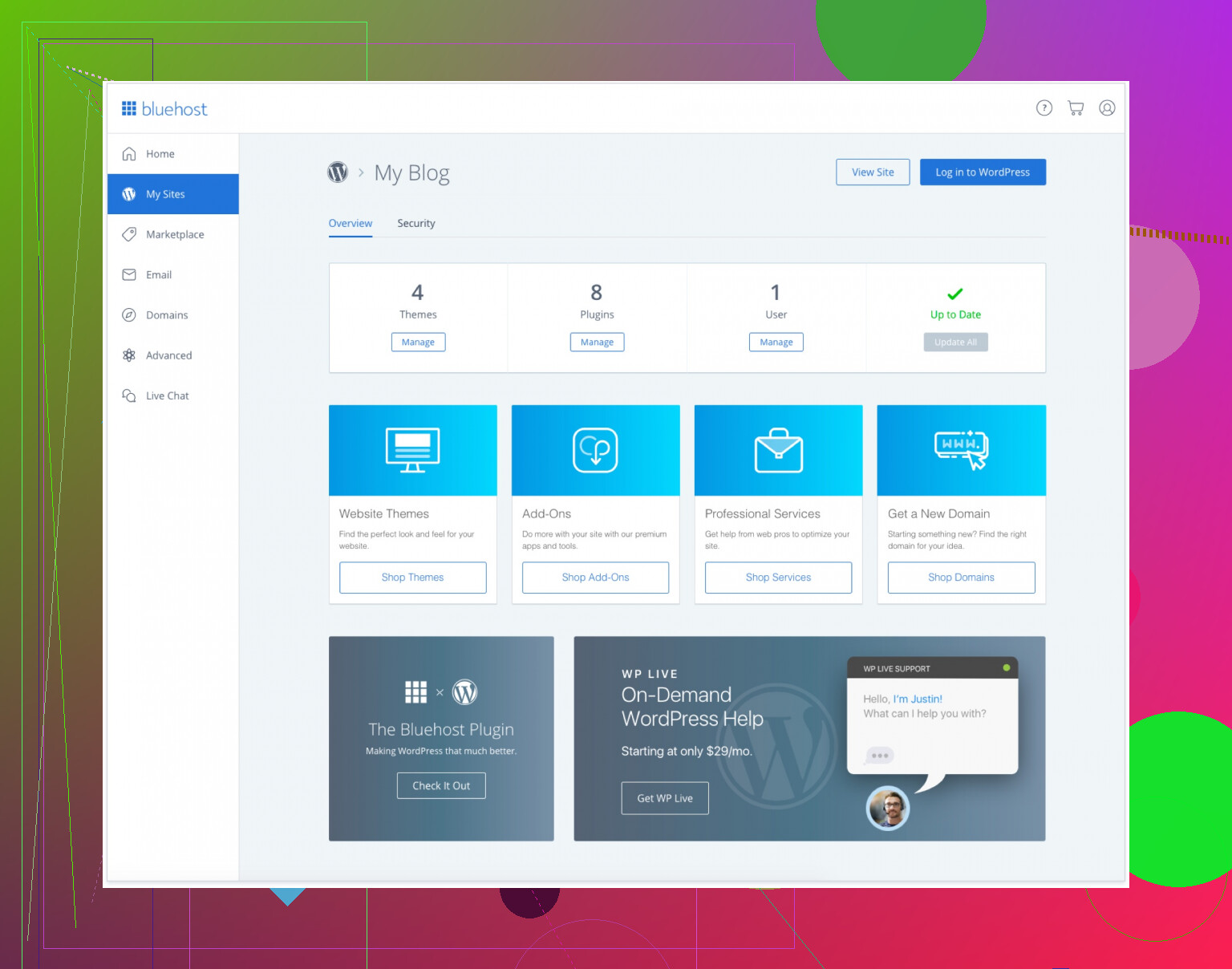Click the WordPress icon beside My Sites
Image resolution: width=1232 pixels, height=969 pixels.
tap(129, 194)
